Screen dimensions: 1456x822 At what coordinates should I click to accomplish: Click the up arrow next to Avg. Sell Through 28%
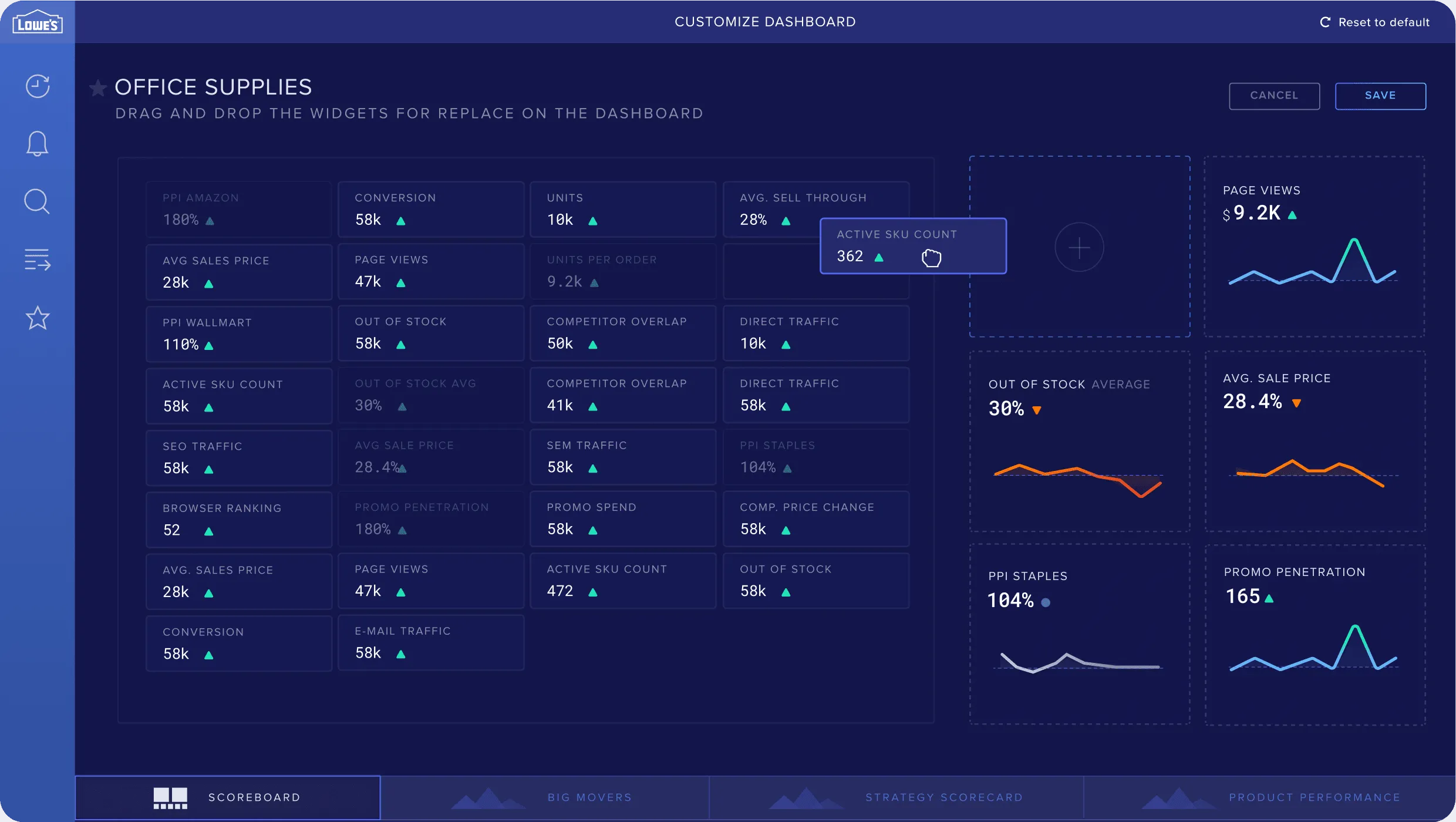786,221
